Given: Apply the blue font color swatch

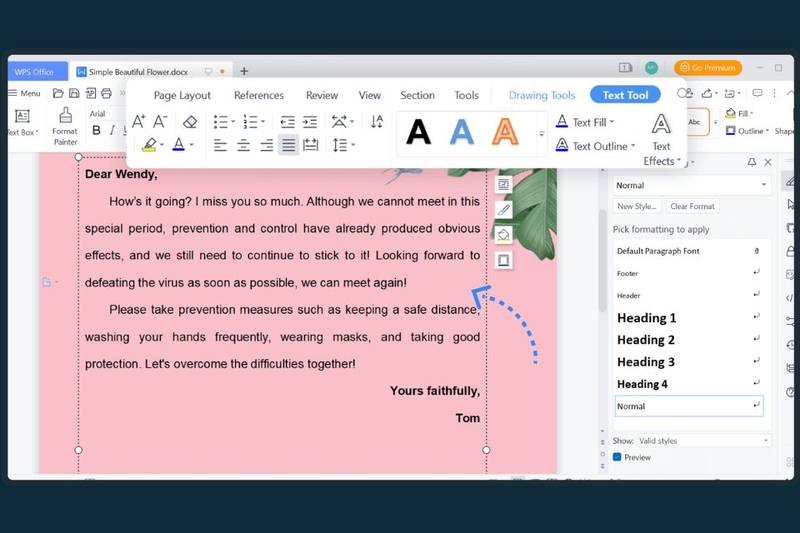Looking at the screenshot, I should click(179, 145).
